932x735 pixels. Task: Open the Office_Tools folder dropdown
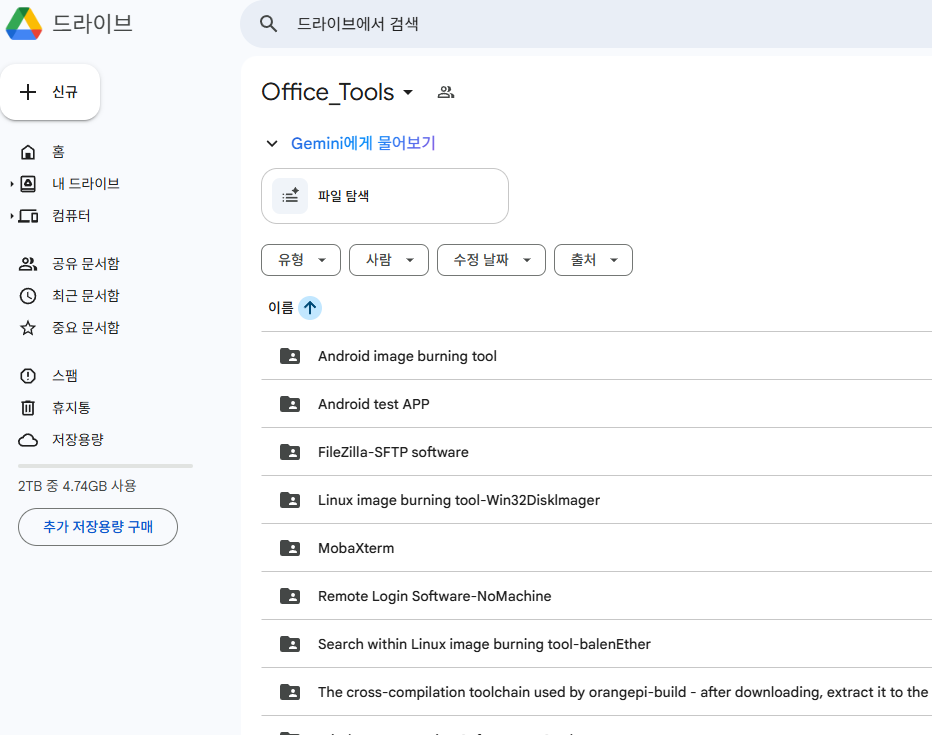click(x=408, y=92)
